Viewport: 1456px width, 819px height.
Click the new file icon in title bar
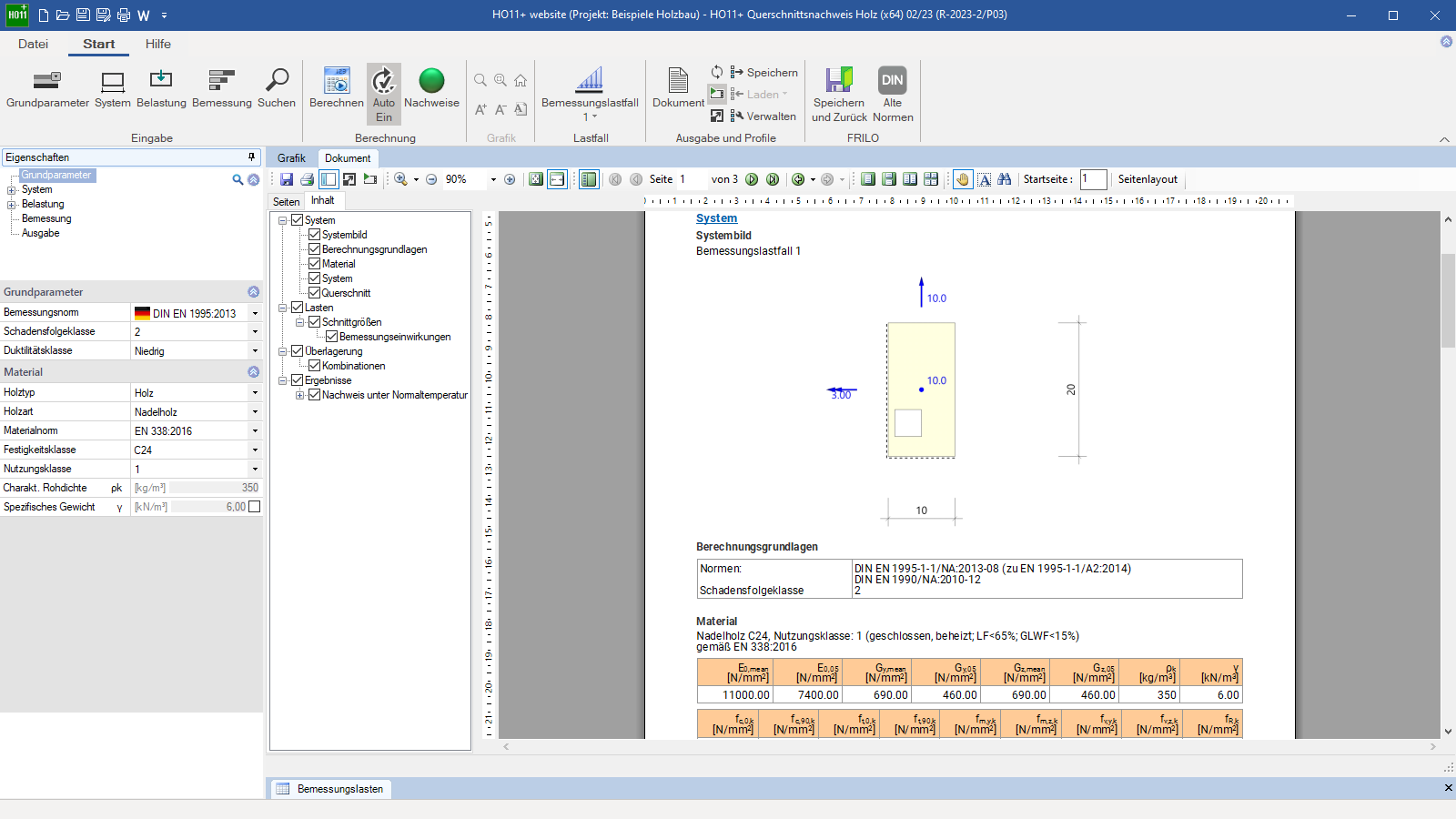tap(44, 15)
